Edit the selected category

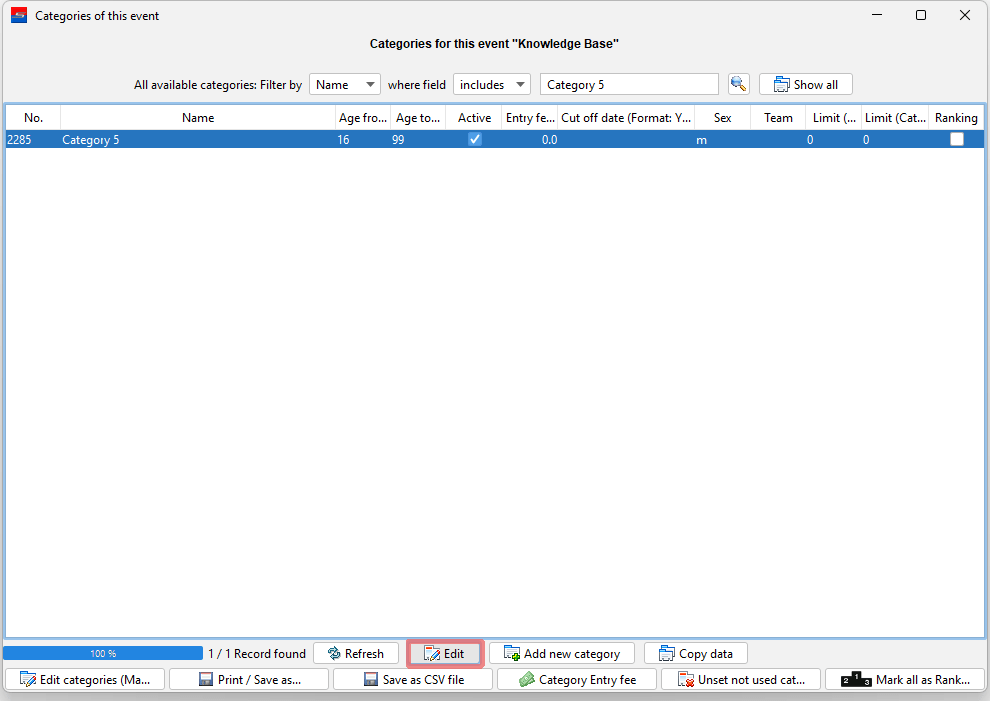click(x=444, y=653)
